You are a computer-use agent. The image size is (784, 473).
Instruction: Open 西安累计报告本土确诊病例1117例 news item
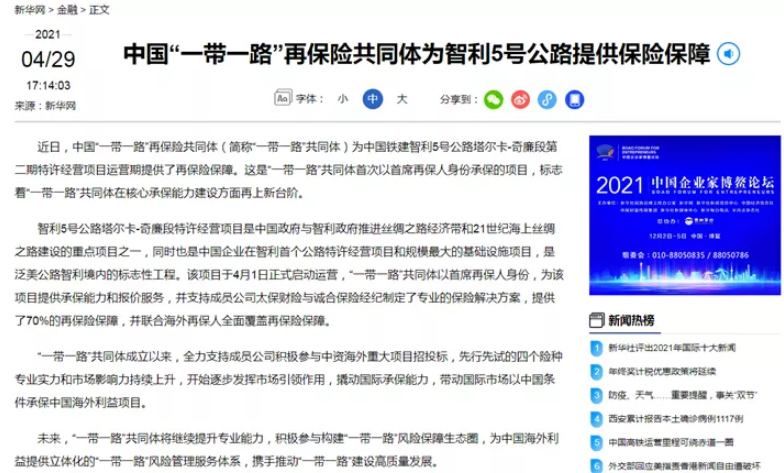point(676,418)
